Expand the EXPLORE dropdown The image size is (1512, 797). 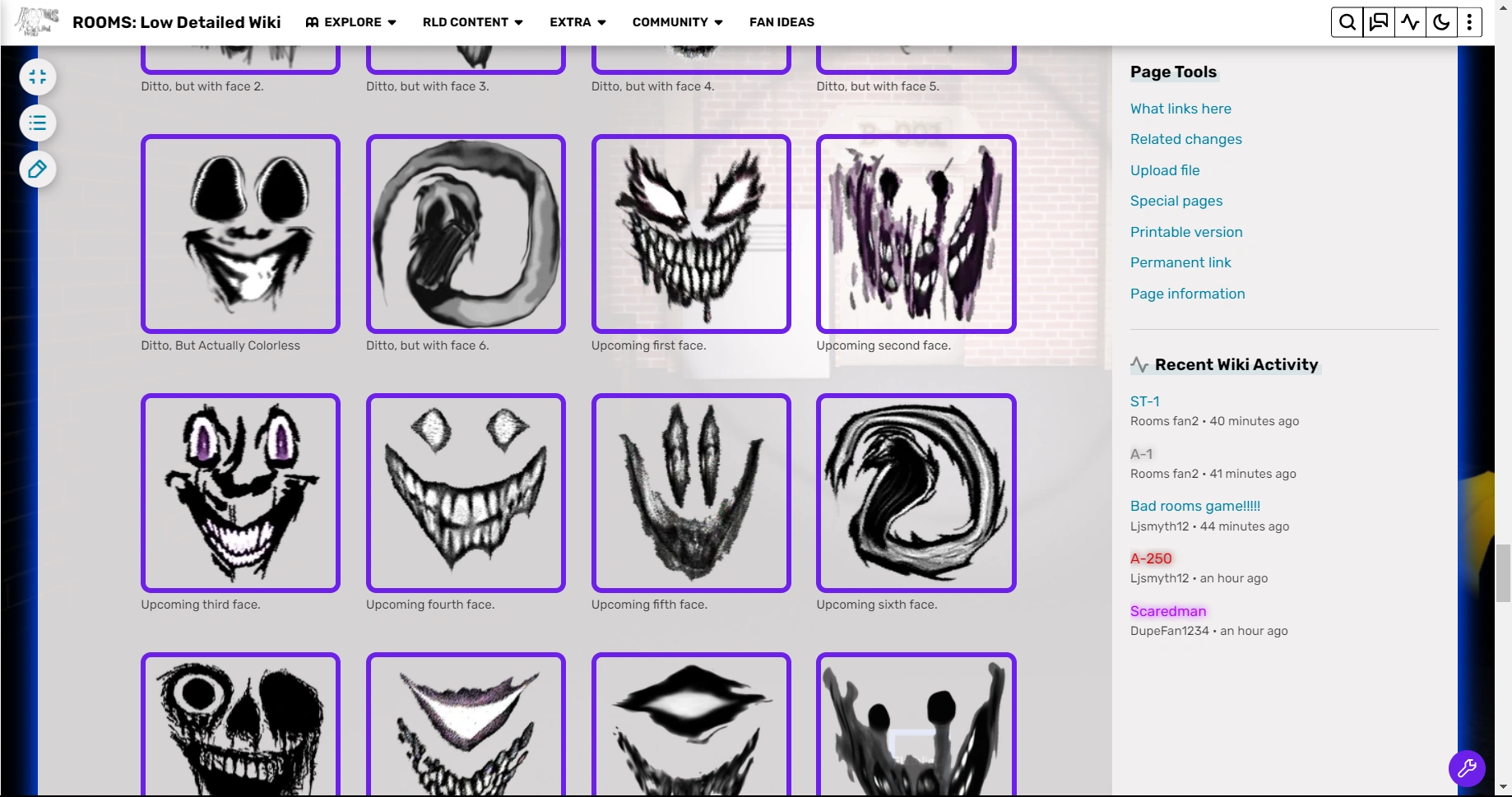350,22
